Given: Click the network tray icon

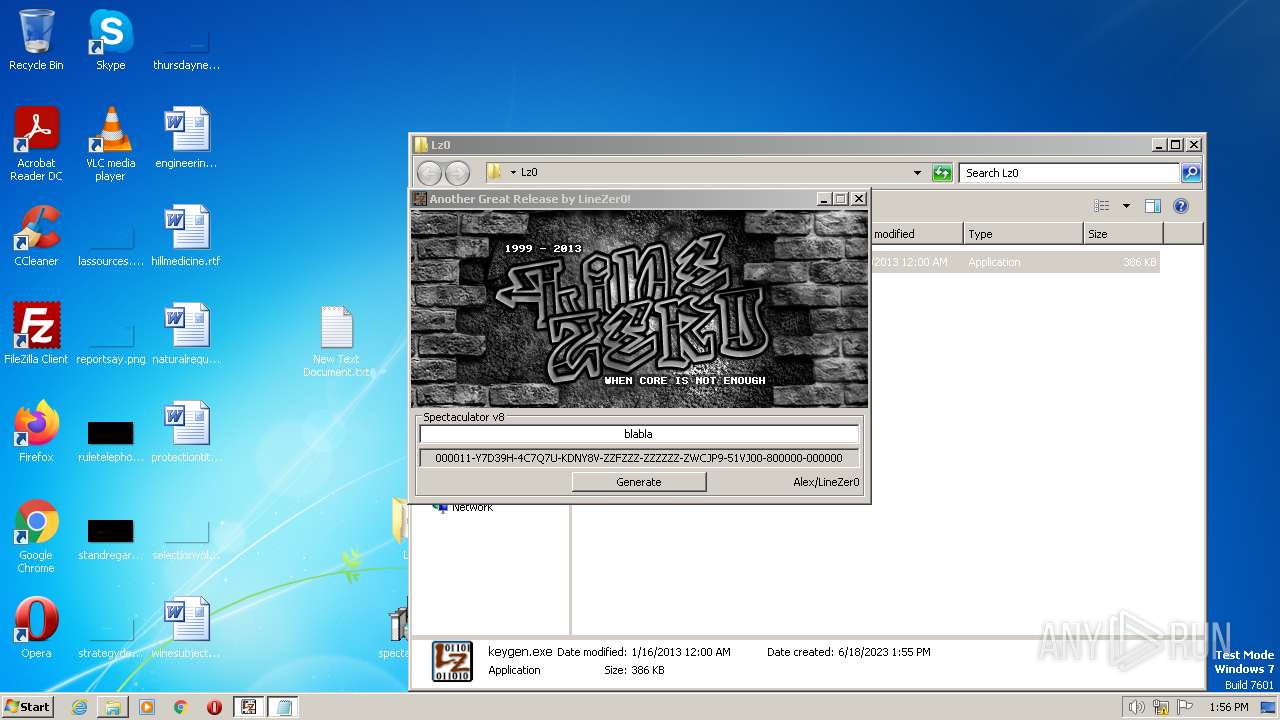Looking at the screenshot, I should click(x=1161, y=707).
